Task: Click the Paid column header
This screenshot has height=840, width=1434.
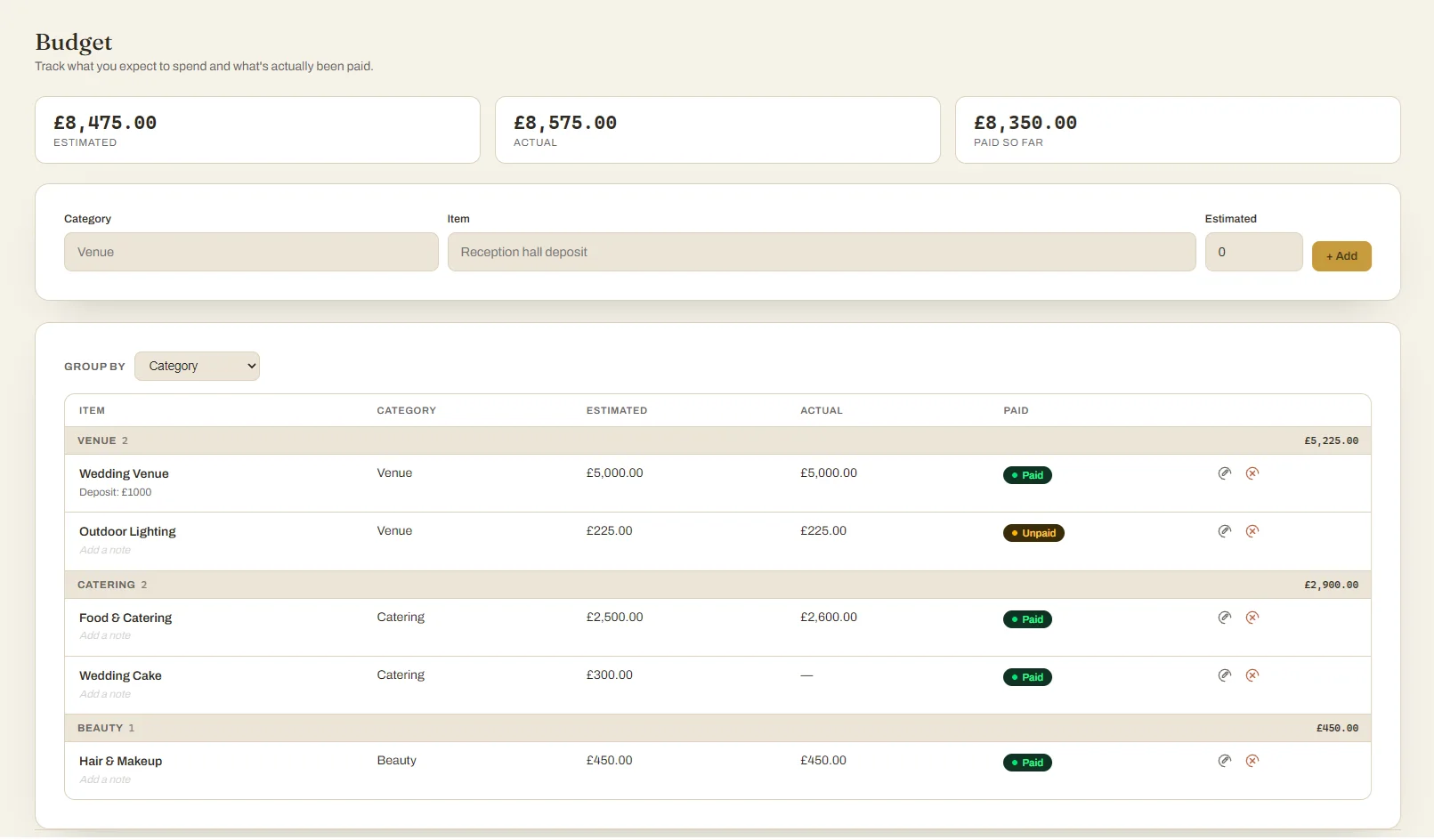Action: (x=1016, y=410)
